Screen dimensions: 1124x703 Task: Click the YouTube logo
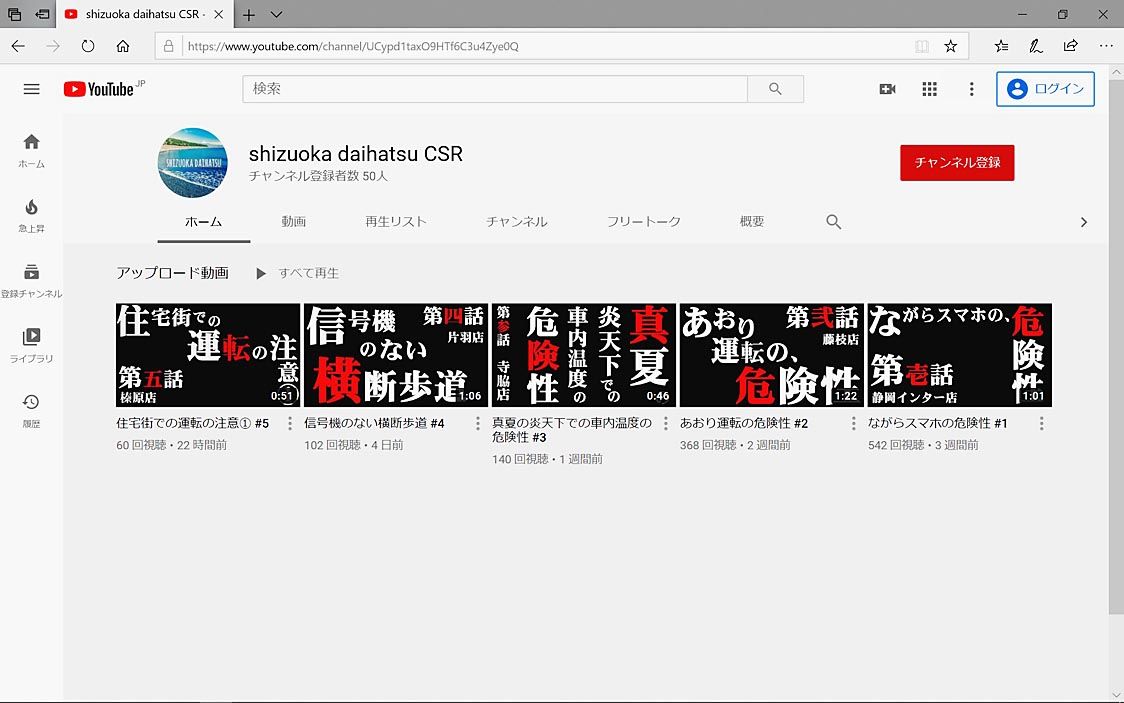click(x=100, y=89)
